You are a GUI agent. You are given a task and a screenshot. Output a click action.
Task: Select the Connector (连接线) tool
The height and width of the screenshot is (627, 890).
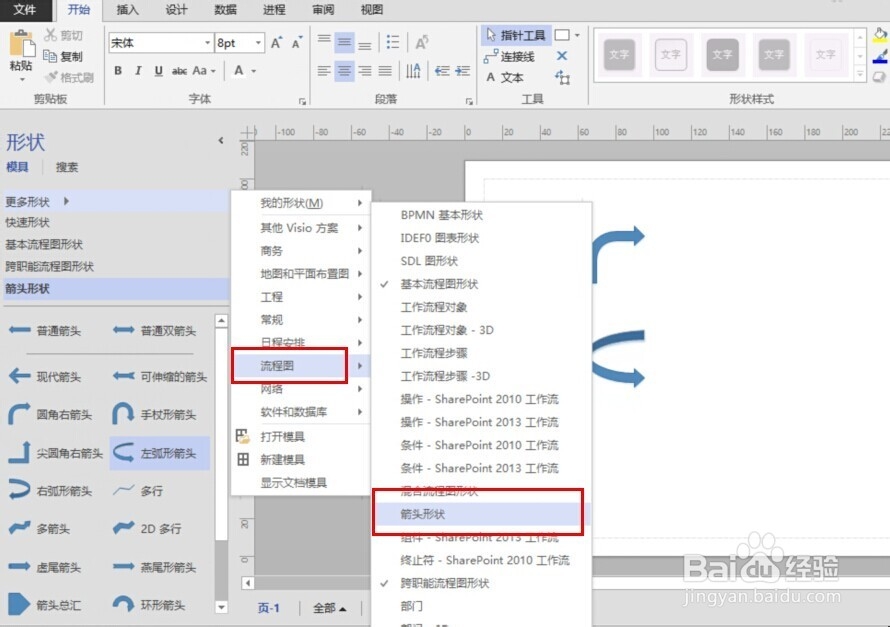point(509,56)
